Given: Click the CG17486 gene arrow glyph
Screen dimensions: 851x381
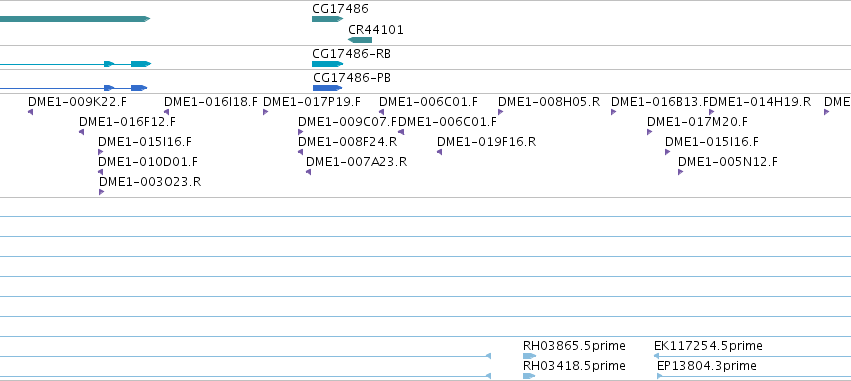Looking at the screenshot, I should click(x=327, y=19).
